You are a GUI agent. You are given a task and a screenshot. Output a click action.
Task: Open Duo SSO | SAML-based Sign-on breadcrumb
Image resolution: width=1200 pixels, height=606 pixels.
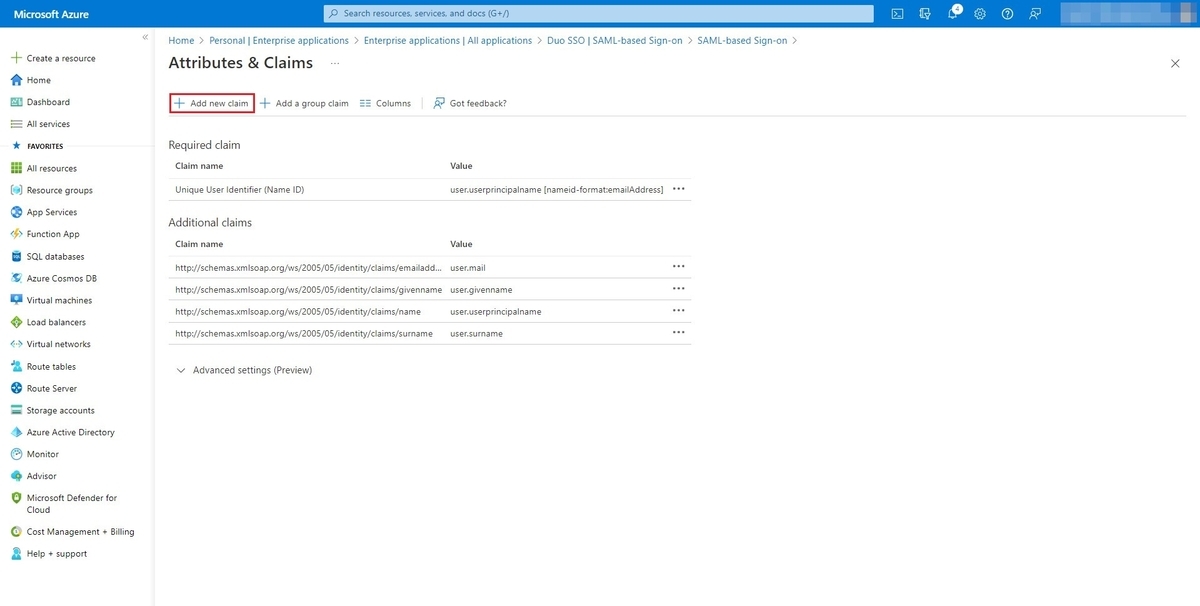click(x=615, y=41)
